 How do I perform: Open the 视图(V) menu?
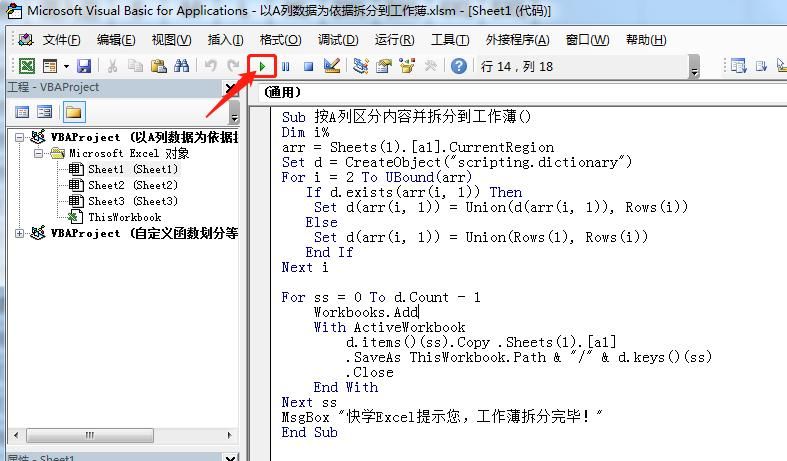[171, 40]
